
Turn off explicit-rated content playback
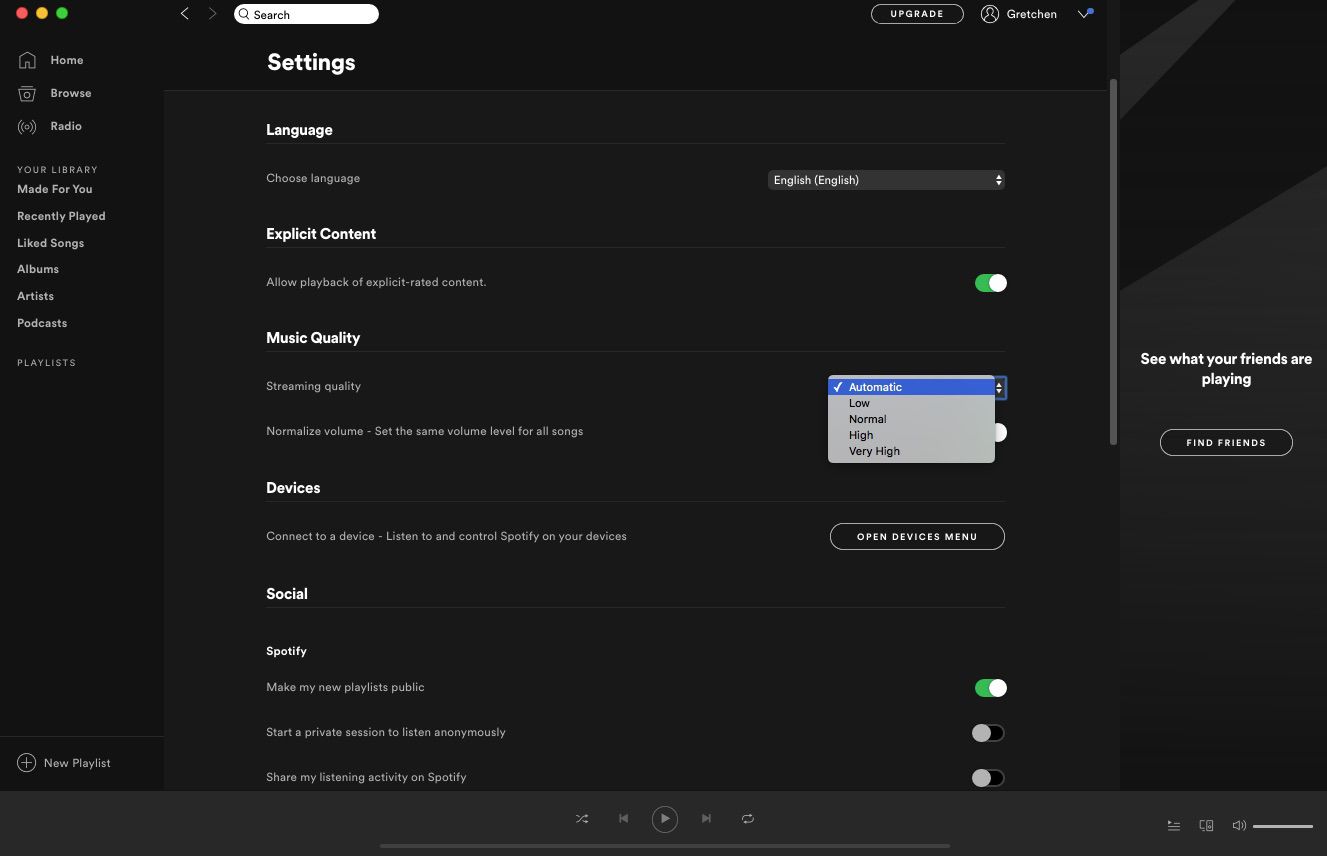990,283
